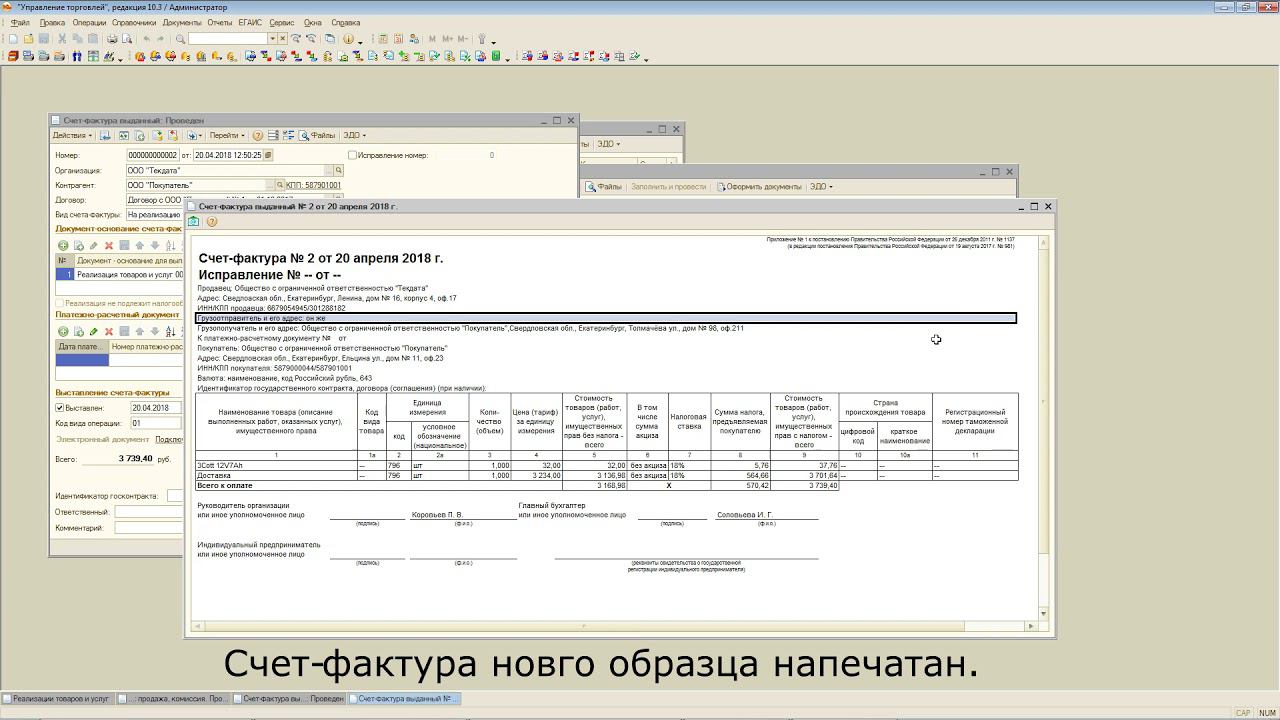Add a row in Платежно-расчетный документ table
Viewport: 1280px width, 720px height.
tap(63, 331)
